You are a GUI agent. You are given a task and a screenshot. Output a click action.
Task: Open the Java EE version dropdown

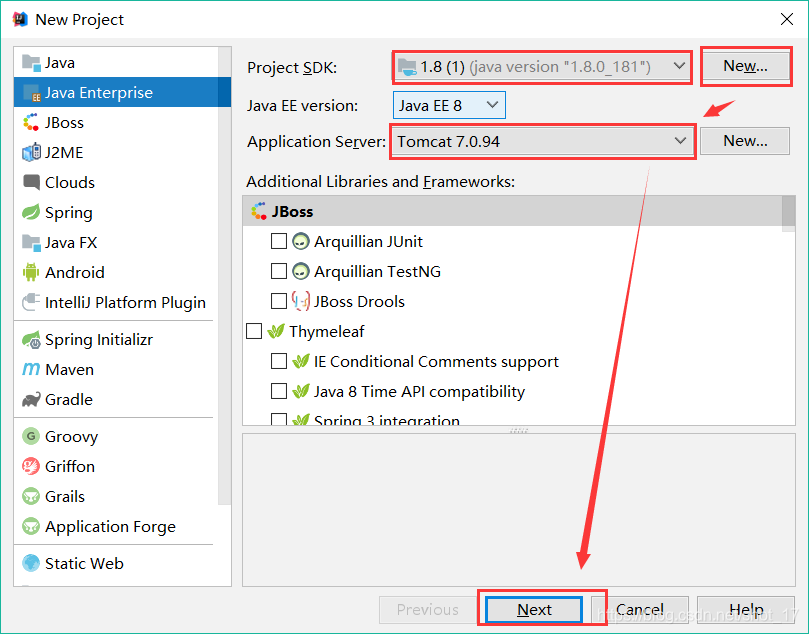[449, 105]
